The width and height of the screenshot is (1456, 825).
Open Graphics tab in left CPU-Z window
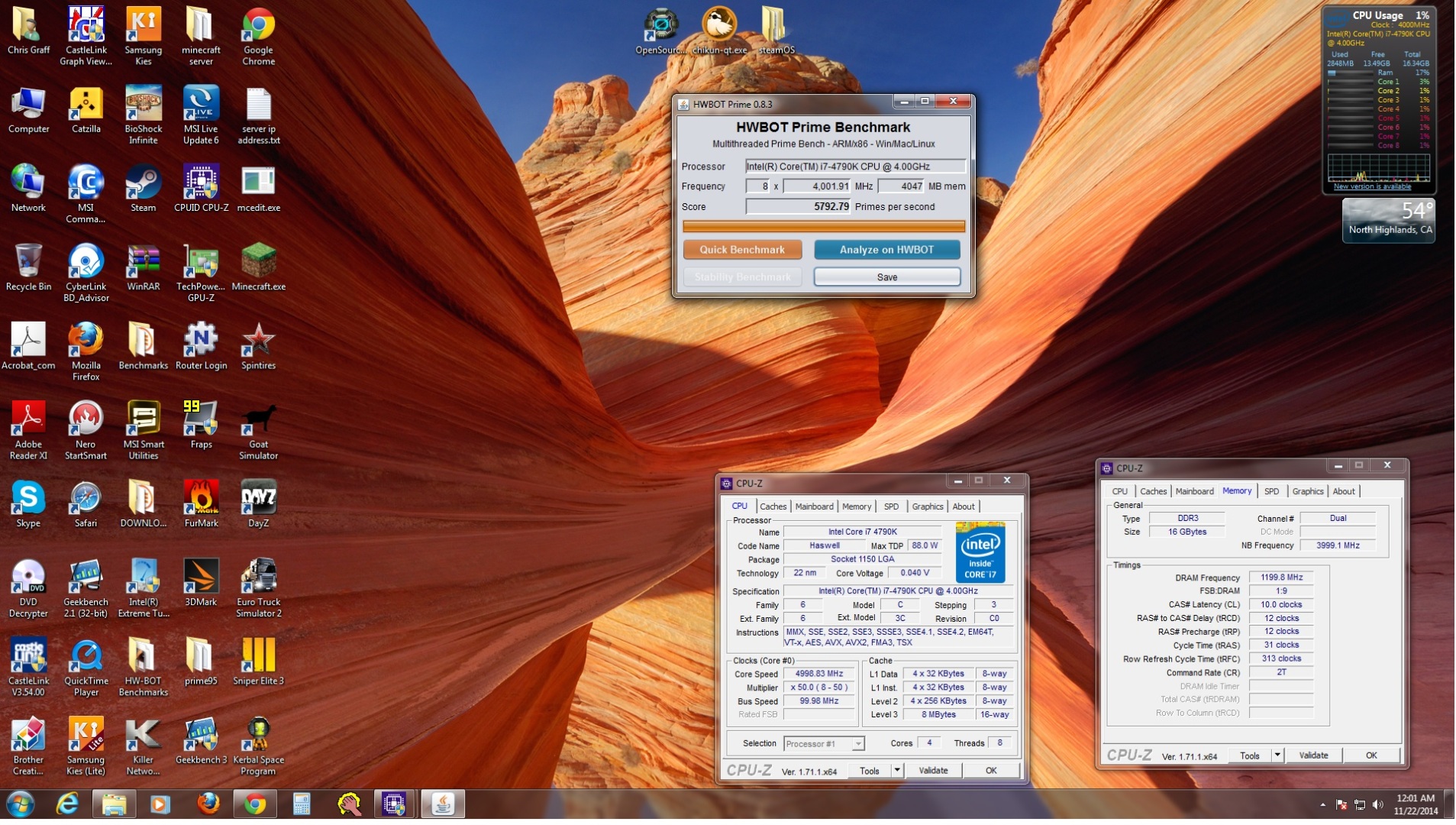(x=928, y=507)
